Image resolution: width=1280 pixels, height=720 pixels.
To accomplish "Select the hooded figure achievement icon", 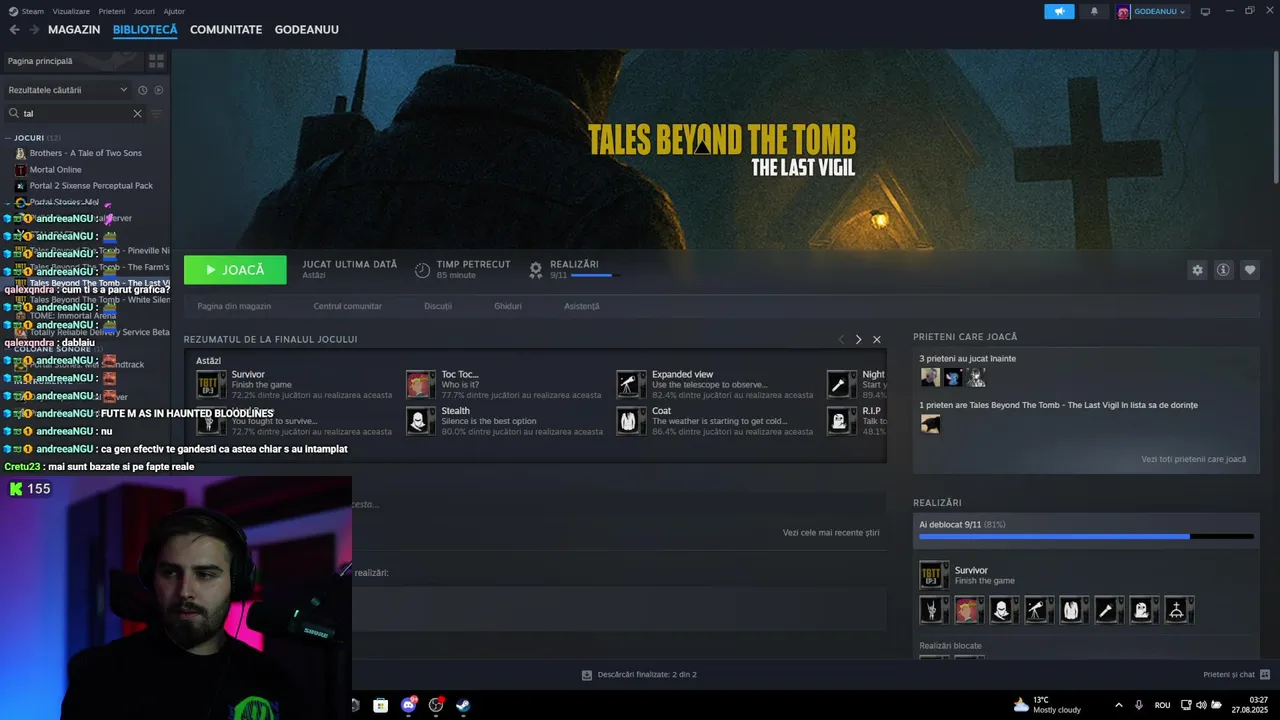I will coord(1002,609).
